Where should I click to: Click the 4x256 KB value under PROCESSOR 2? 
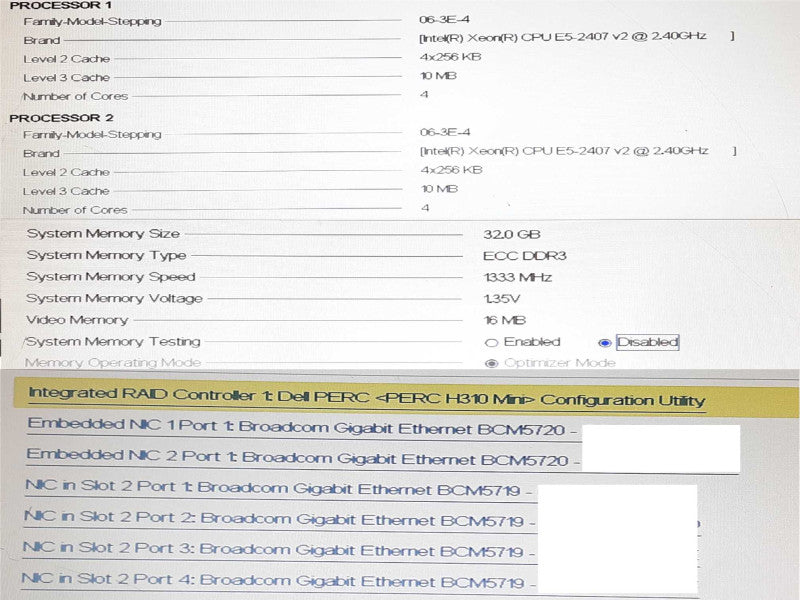coord(451,170)
